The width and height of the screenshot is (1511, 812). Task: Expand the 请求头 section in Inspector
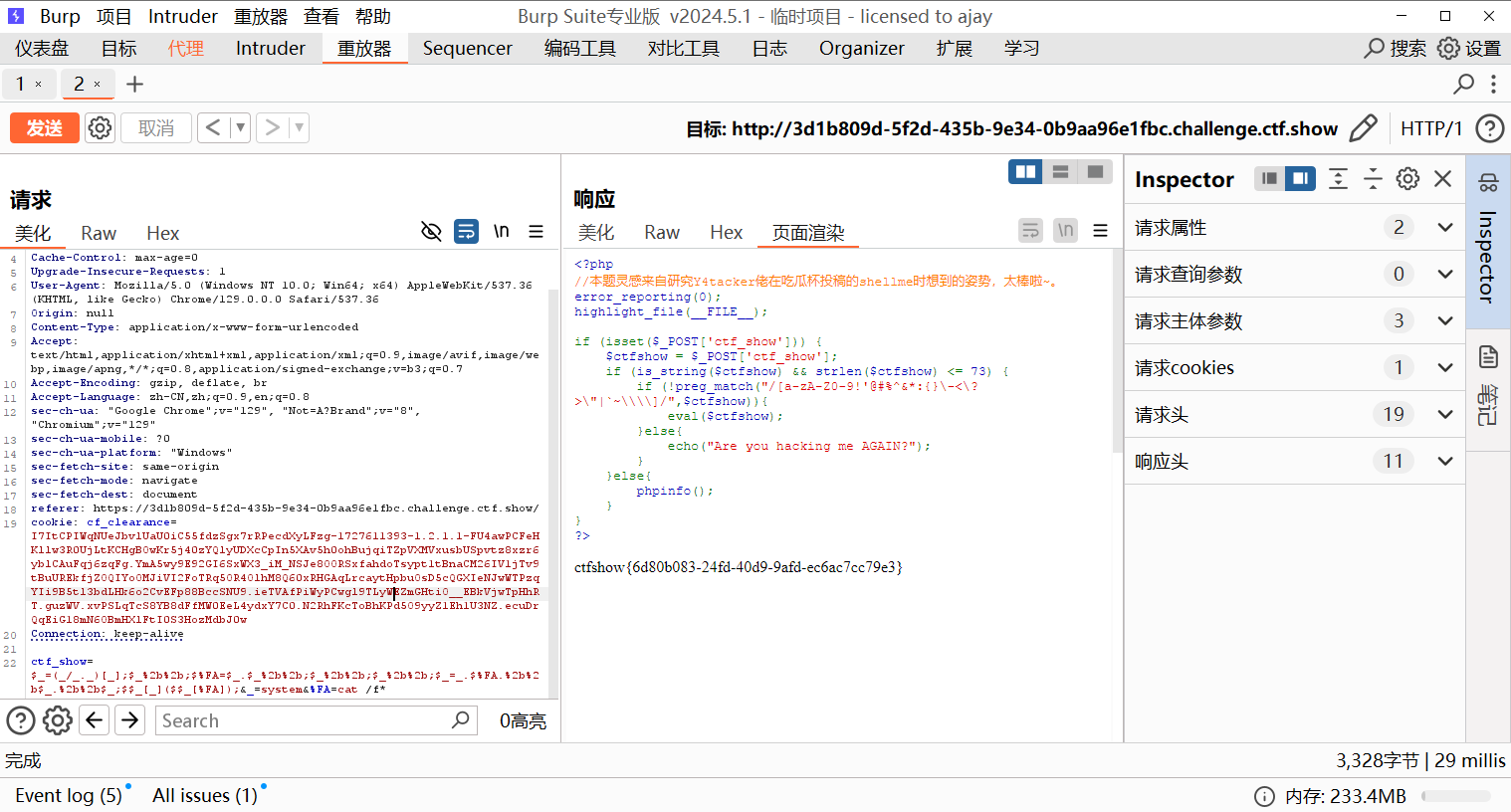pyautogui.click(x=1445, y=415)
